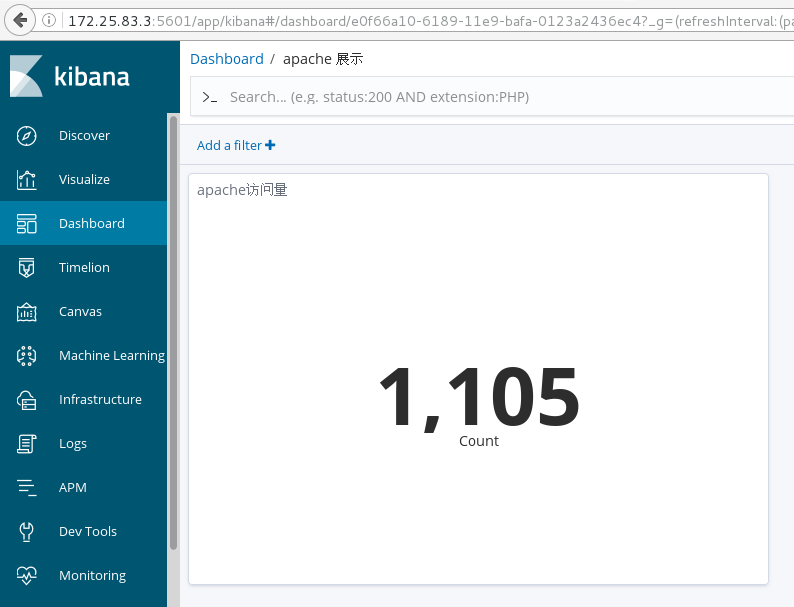Open Discover from the sidebar

tap(84, 136)
